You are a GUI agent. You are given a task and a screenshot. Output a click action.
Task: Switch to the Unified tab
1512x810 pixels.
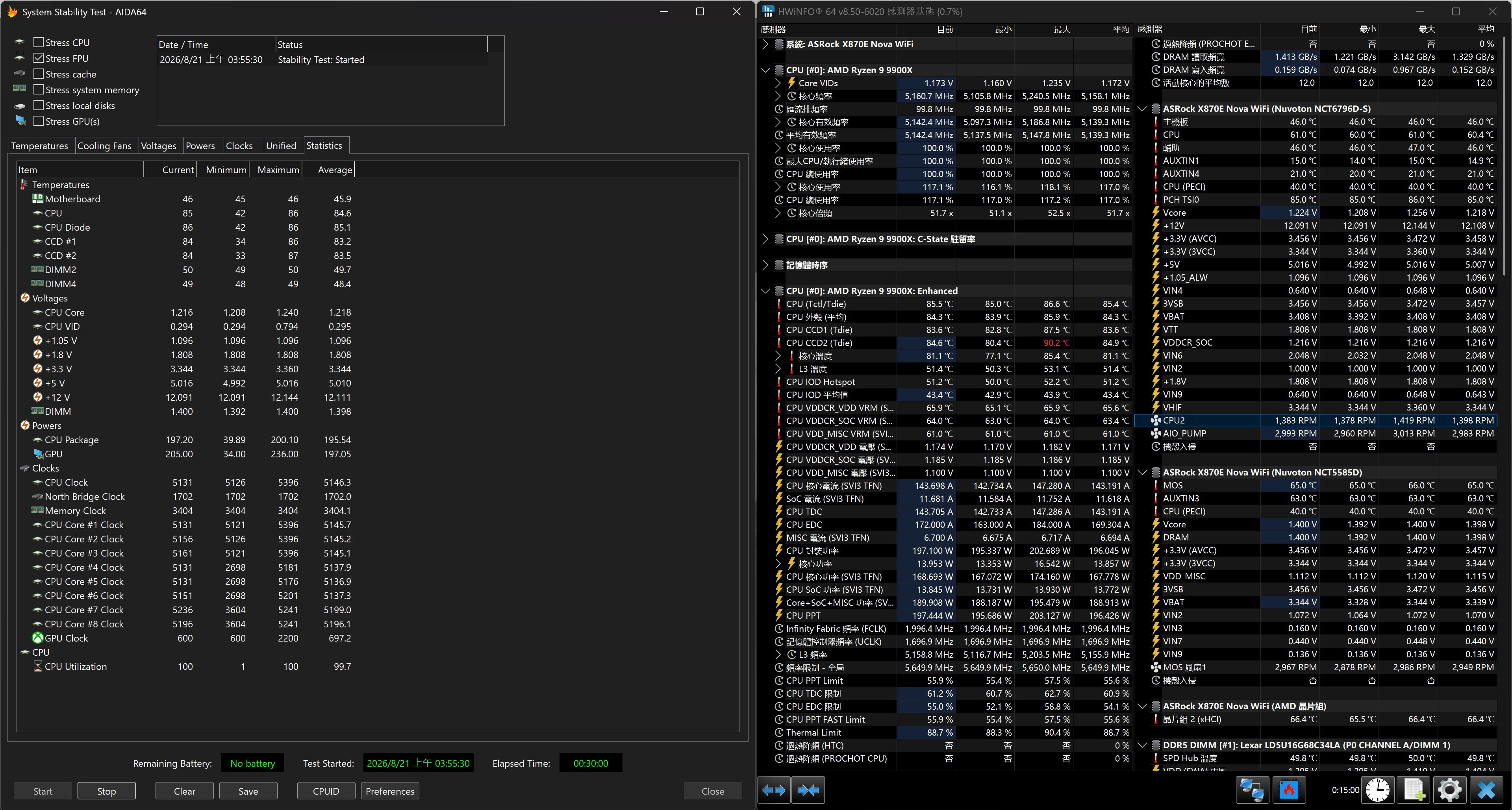pyautogui.click(x=281, y=146)
